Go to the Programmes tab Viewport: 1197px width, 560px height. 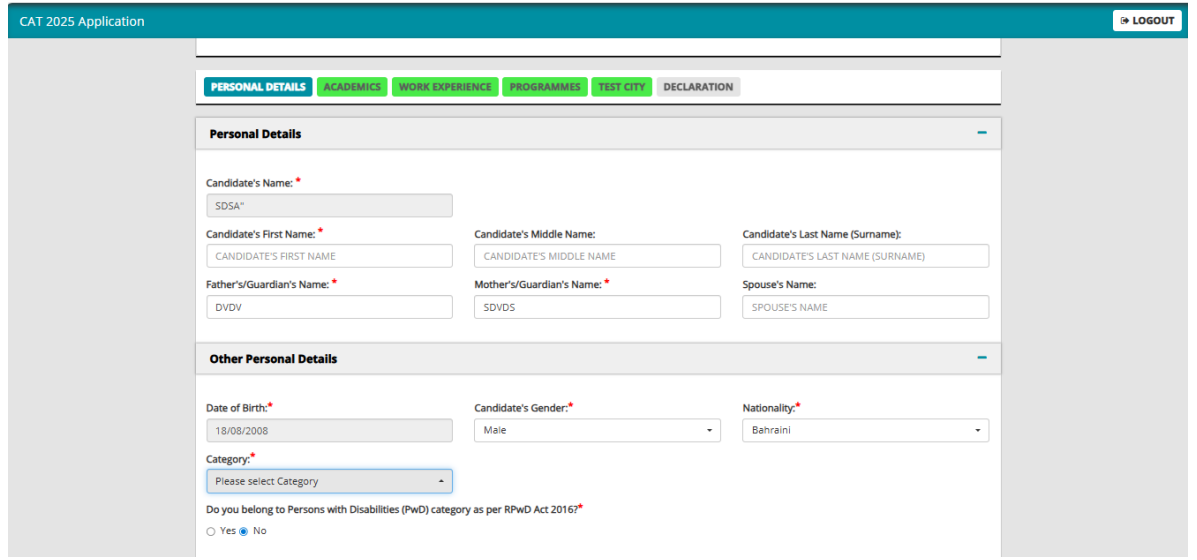coord(545,87)
